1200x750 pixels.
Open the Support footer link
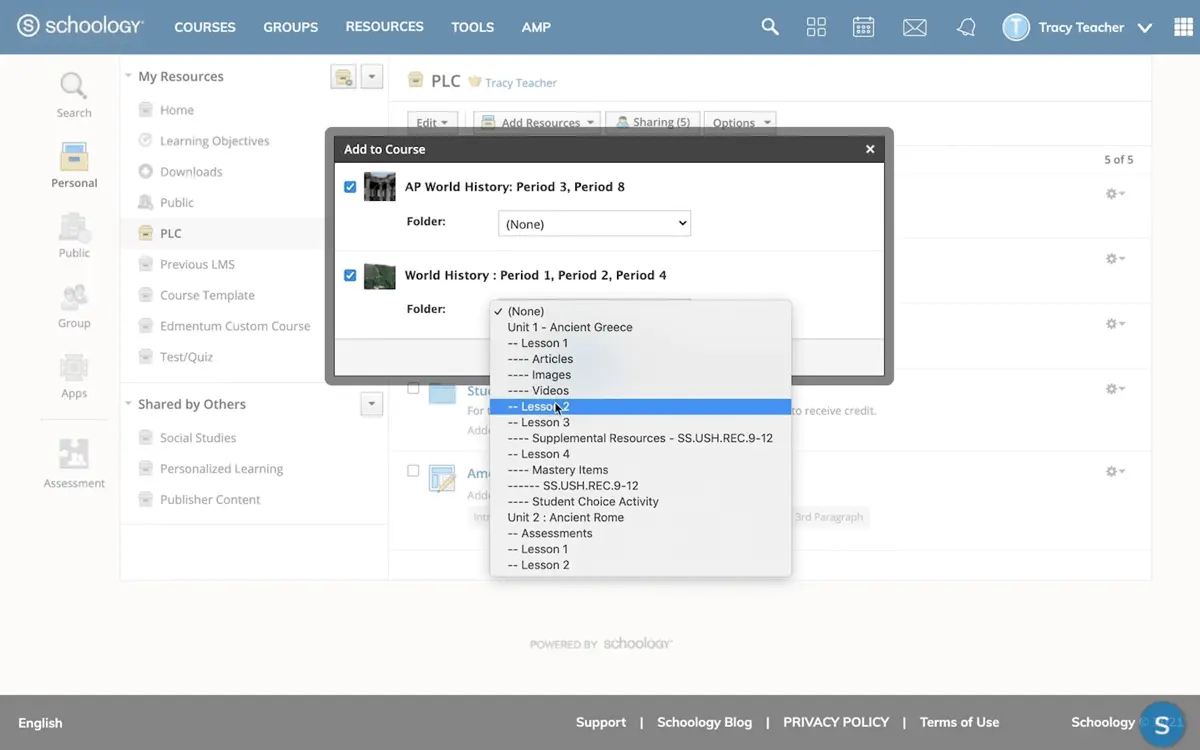click(601, 722)
